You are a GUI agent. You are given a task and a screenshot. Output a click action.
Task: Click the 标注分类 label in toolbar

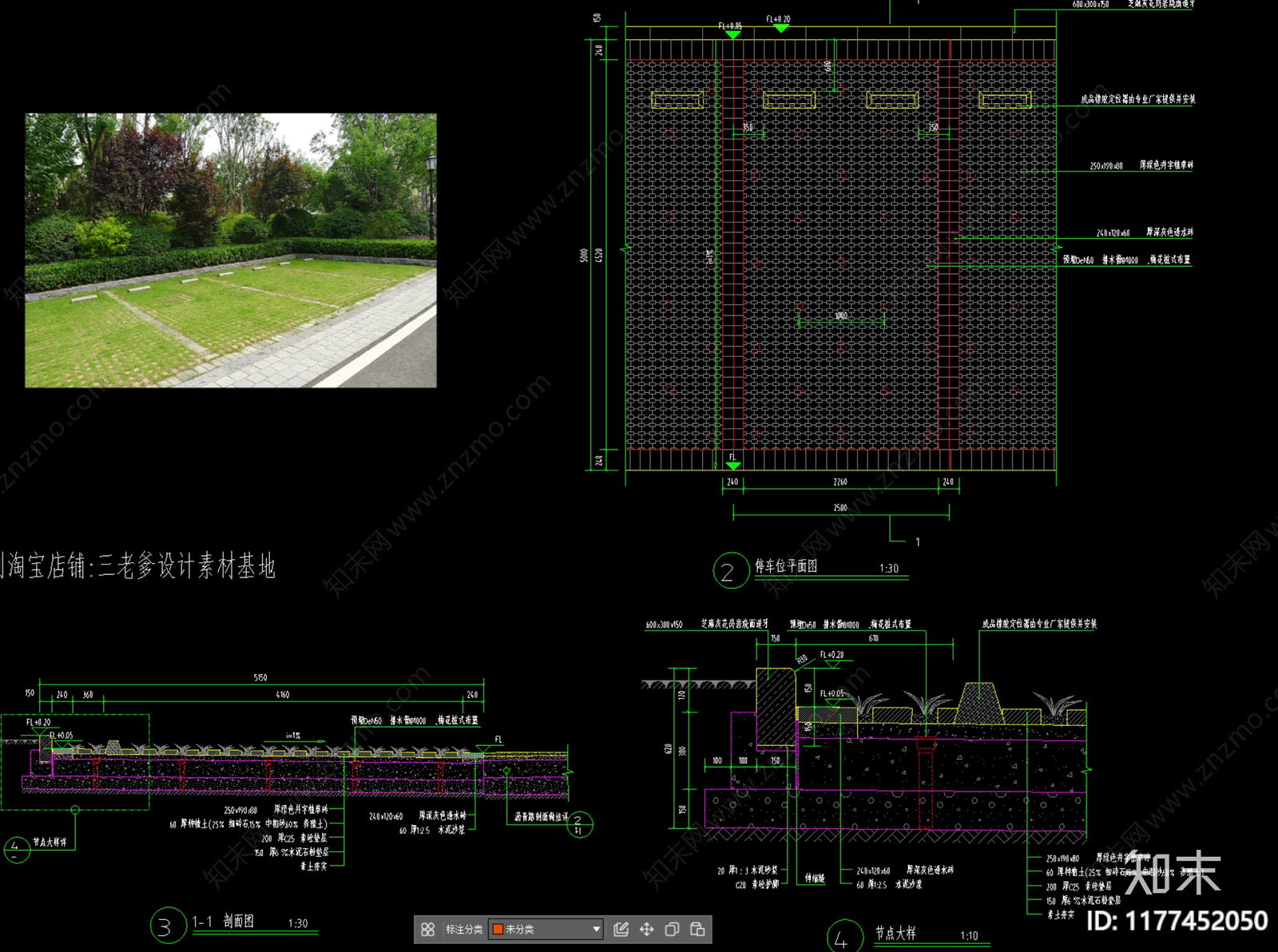[464, 929]
